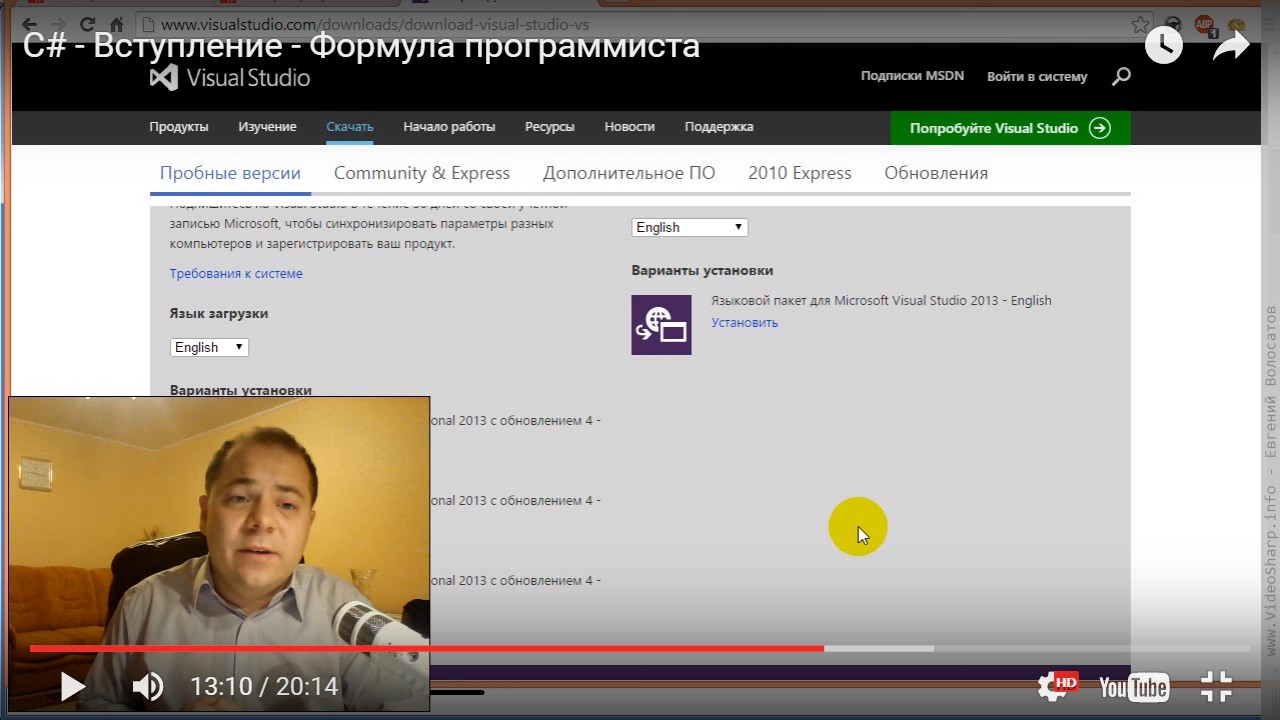This screenshot has height=720, width=1280.
Task: Exit fullscreen mode
Action: tap(1216, 686)
